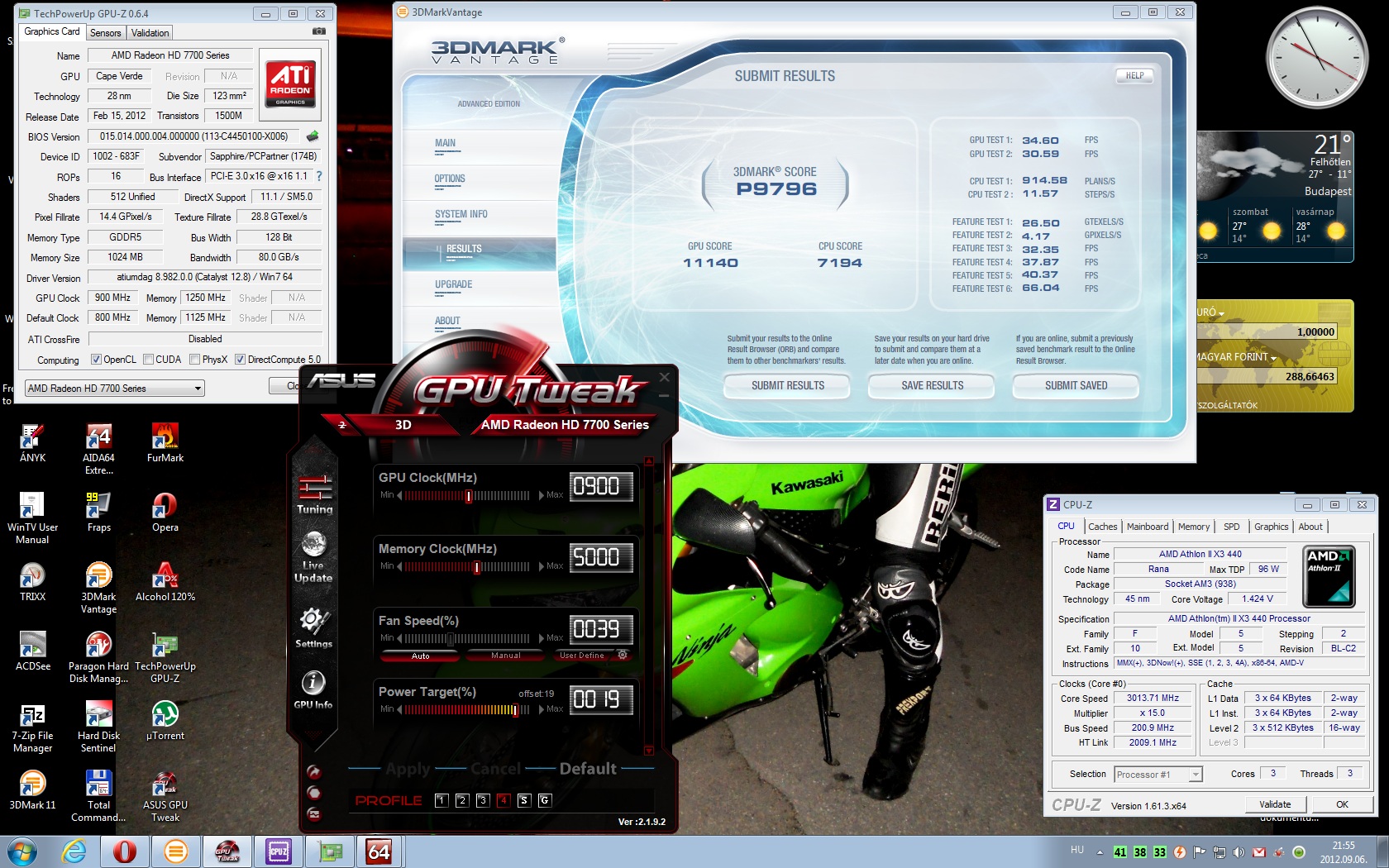Image resolution: width=1389 pixels, height=868 pixels.
Task: Select the Hard Disk Sentinel desktop icon
Action: point(98,727)
